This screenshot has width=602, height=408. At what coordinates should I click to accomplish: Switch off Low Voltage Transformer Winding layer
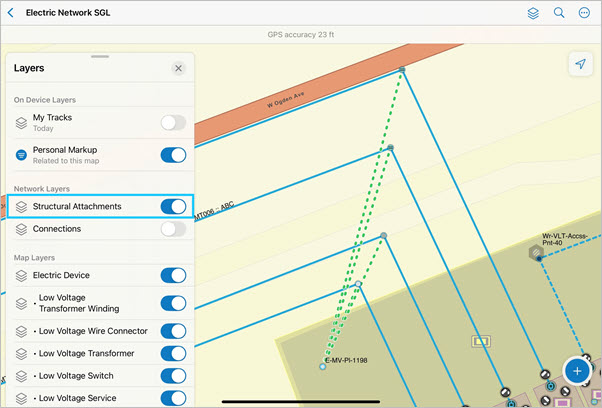(x=173, y=303)
